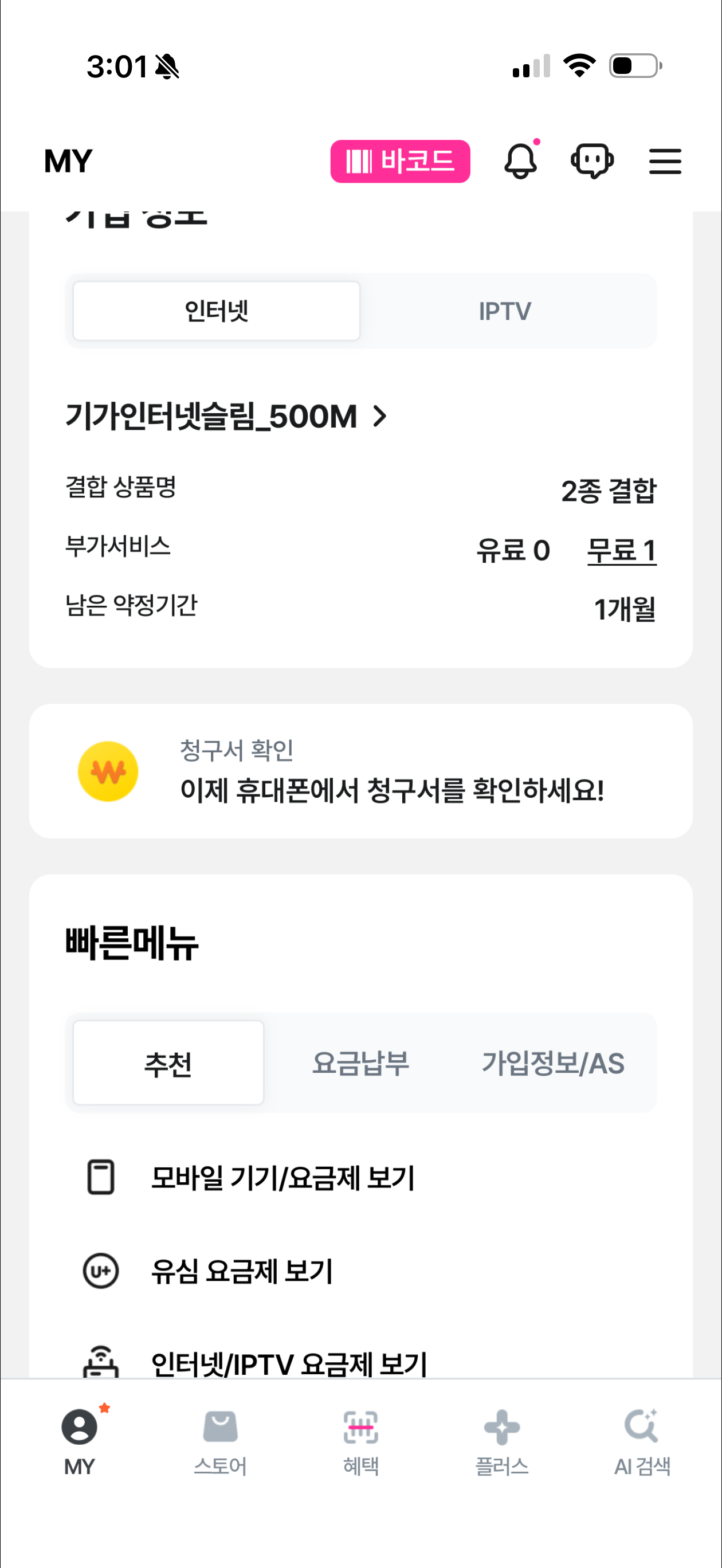Open the 플러스 plus tab
722x1568 pixels.
[x=501, y=1441]
